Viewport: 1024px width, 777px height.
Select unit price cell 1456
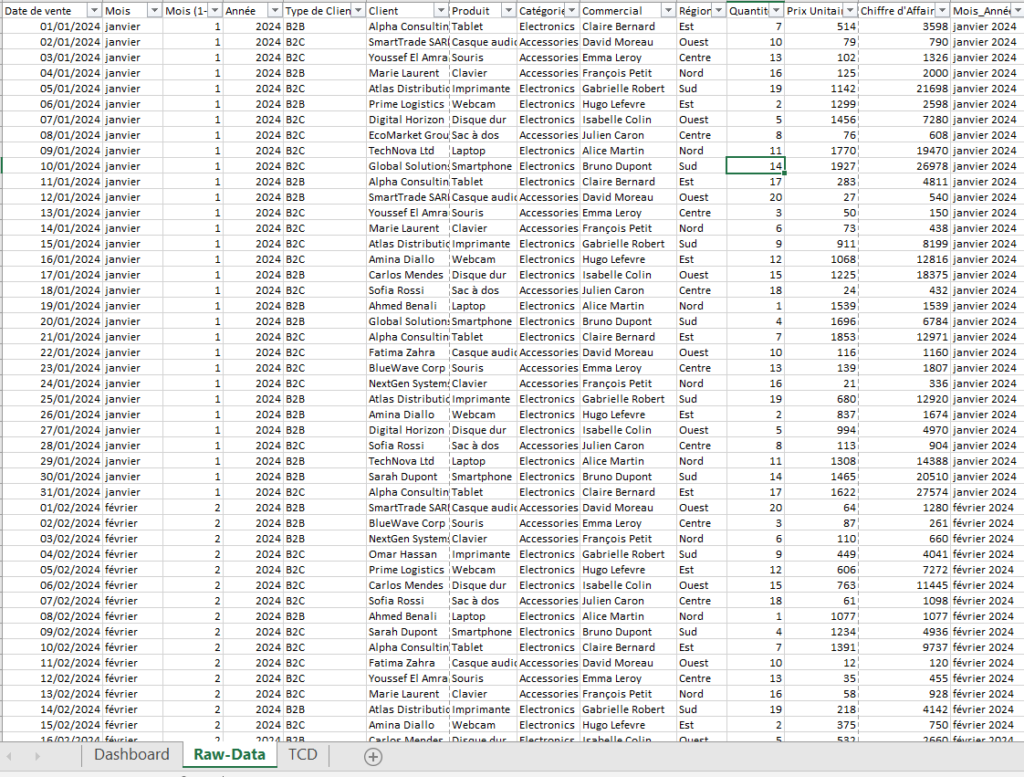(821, 120)
